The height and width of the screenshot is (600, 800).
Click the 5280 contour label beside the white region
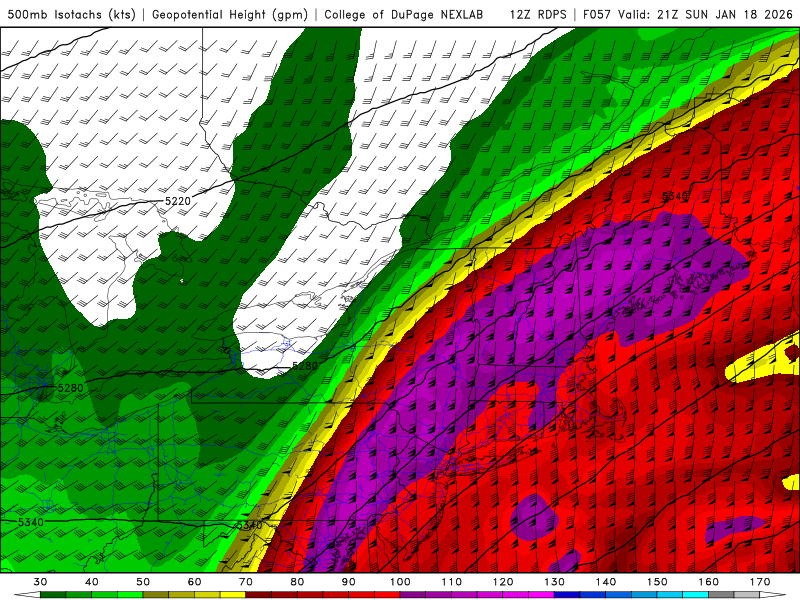tap(305, 366)
